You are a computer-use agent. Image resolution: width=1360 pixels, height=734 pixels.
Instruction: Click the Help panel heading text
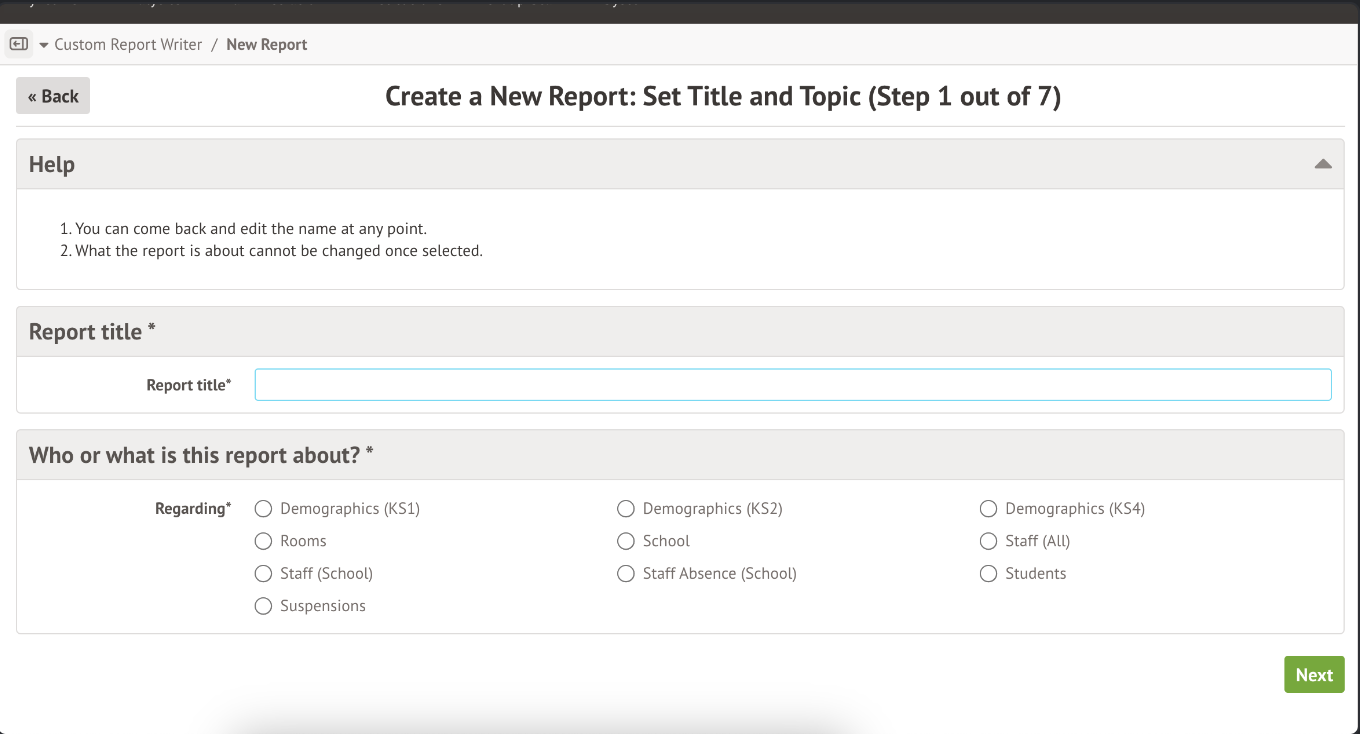point(52,164)
